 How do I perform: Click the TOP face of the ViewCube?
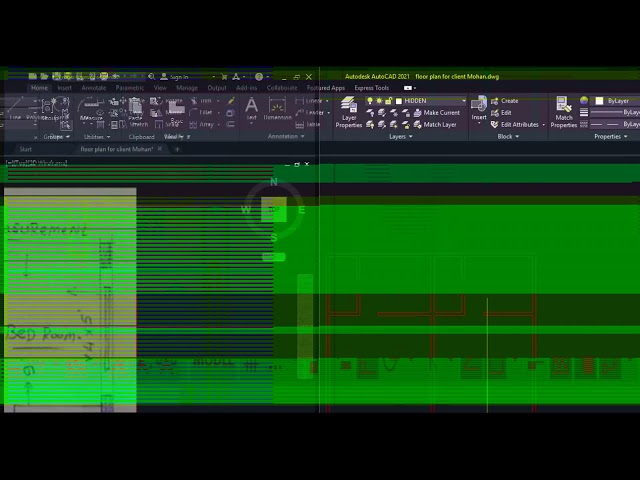coord(274,209)
